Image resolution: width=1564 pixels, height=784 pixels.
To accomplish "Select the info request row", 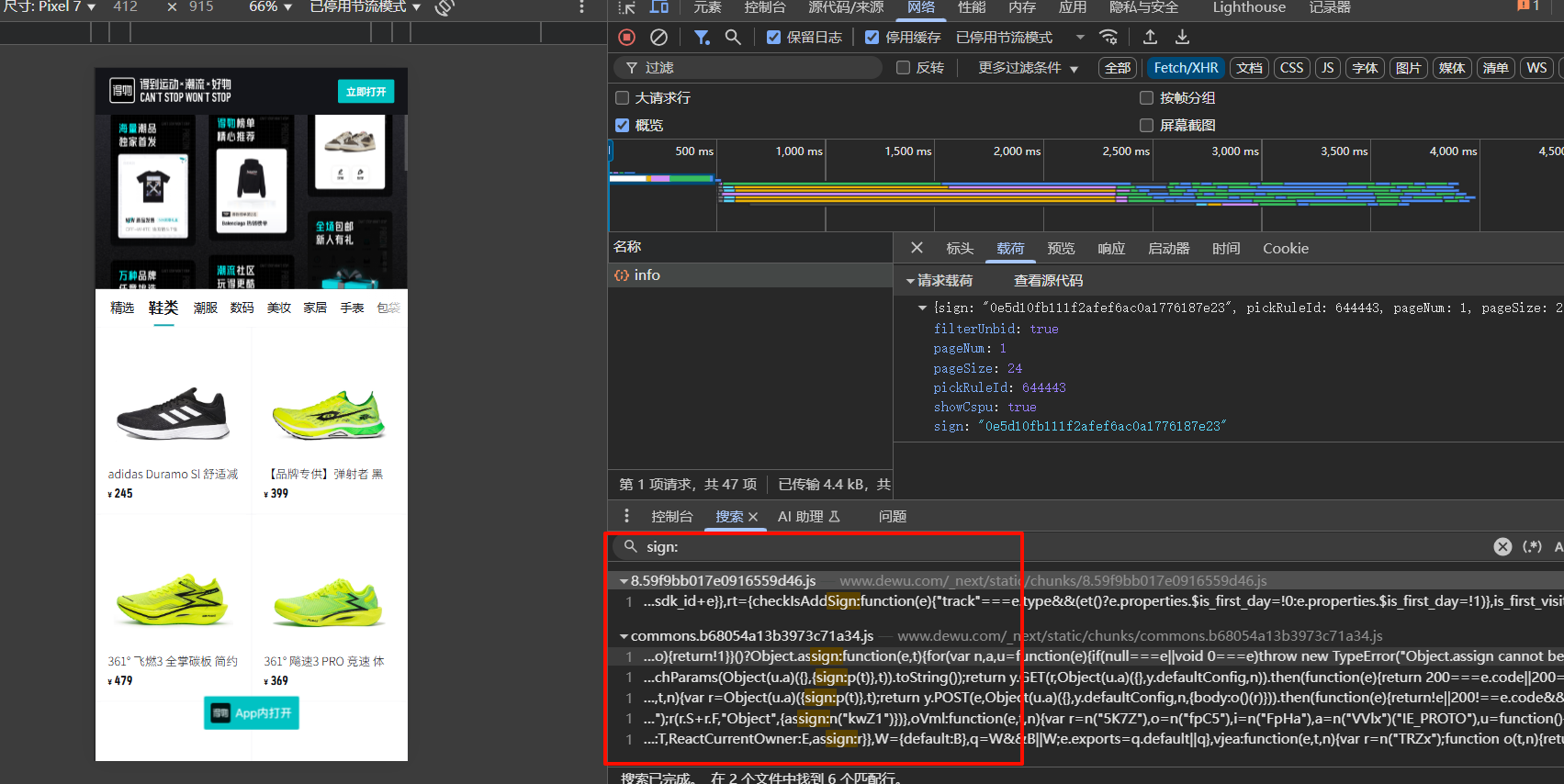I will point(750,275).
